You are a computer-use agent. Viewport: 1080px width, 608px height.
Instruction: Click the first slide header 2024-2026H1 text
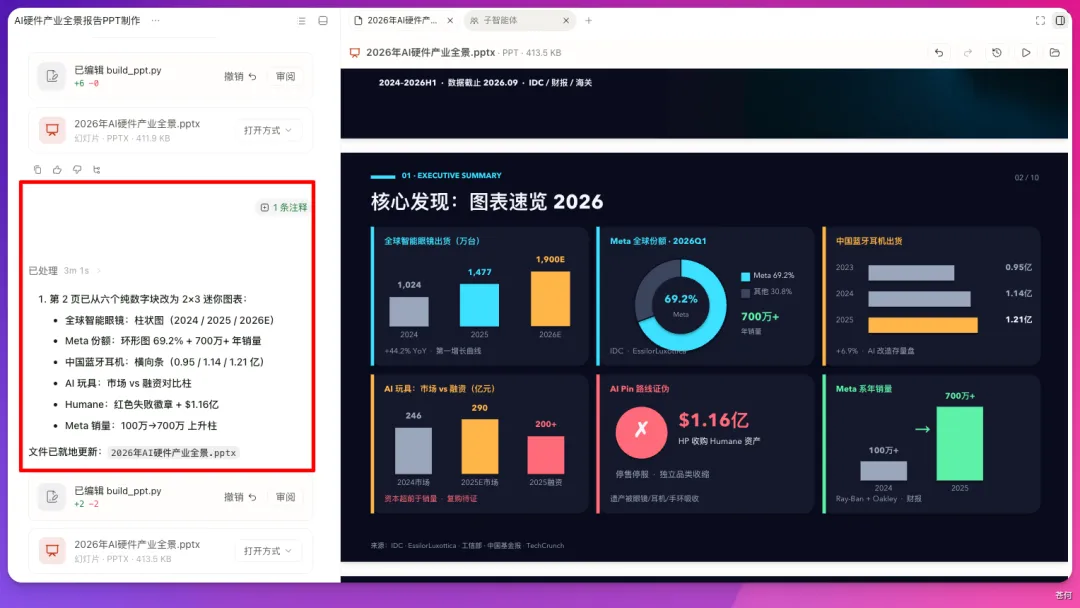pos(485,83)
